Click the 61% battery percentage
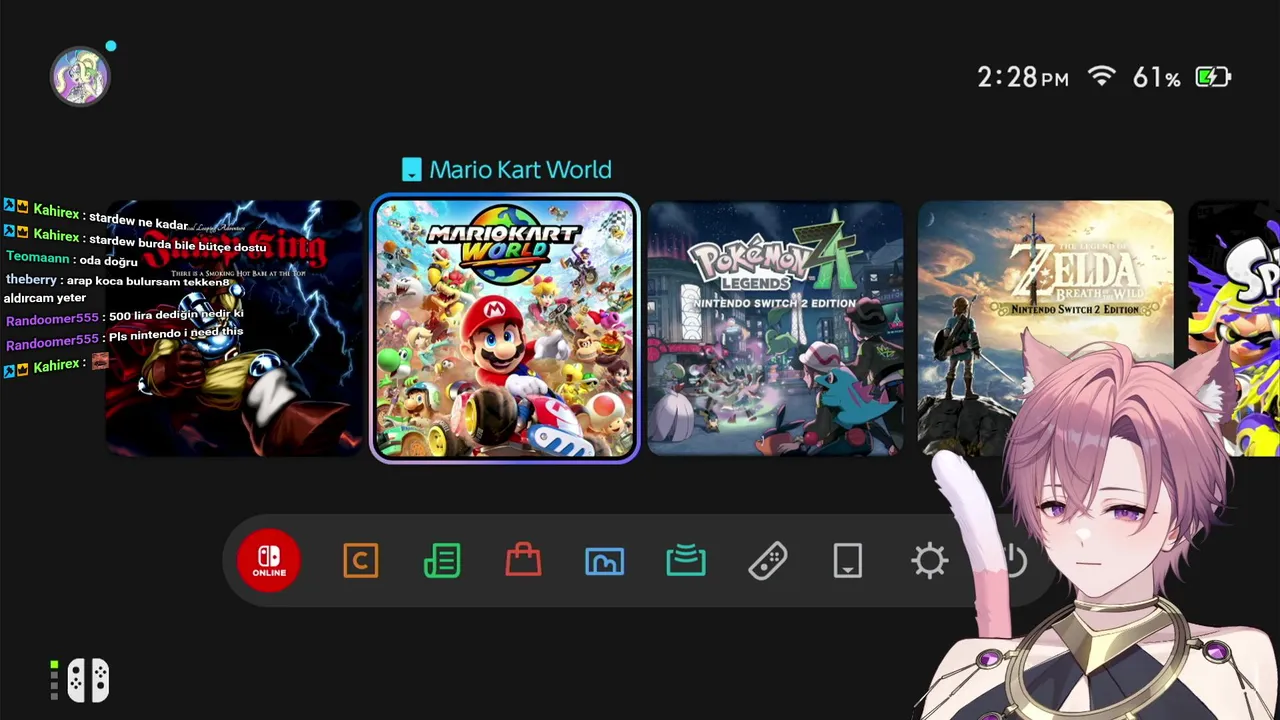This screenshot has width=1280, height=720. tap(1157, 77)
